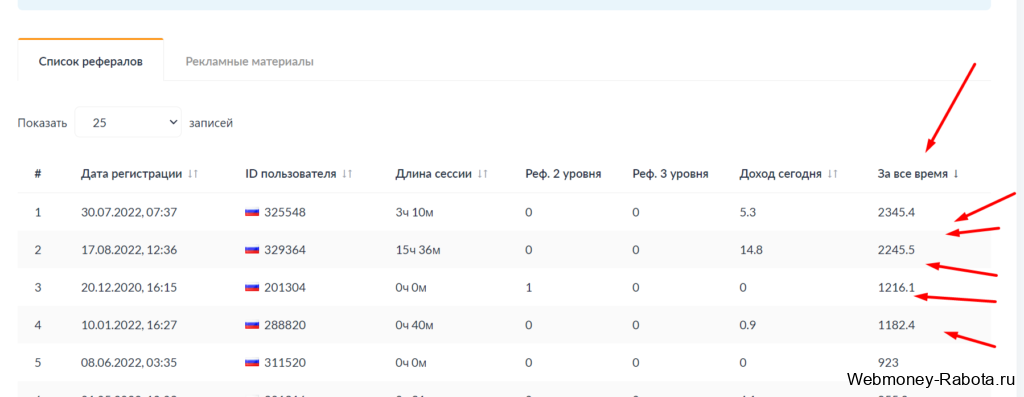The height and width of the screenshot is (397, 1024).
Task: Sort by Длина сессии column
Action: point(441,174)
